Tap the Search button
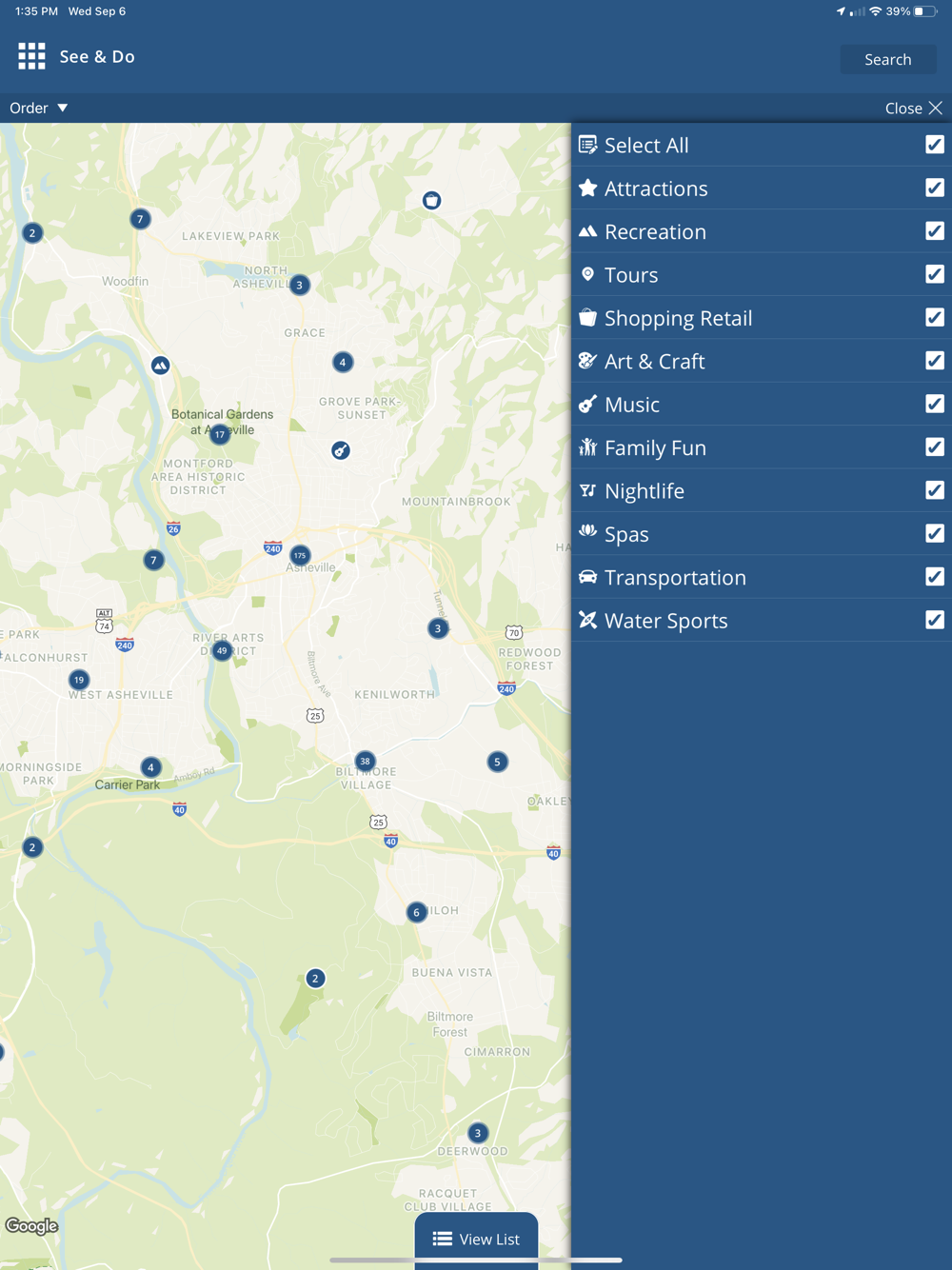Screen dimensions: 952x1270 click(888, 59)
